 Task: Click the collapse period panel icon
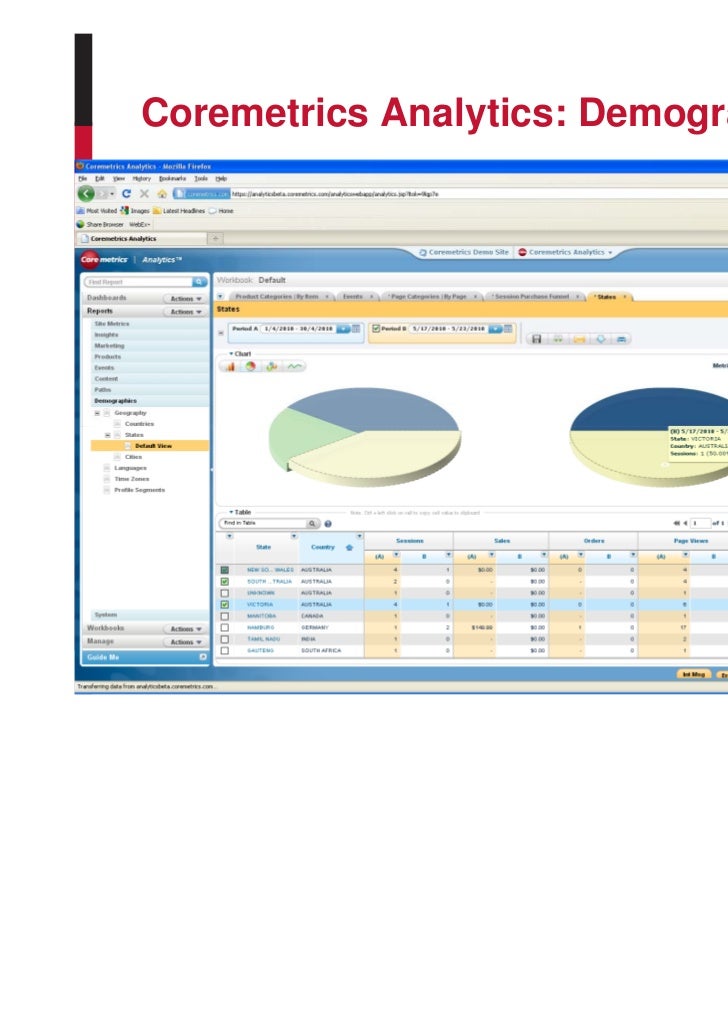221,333
